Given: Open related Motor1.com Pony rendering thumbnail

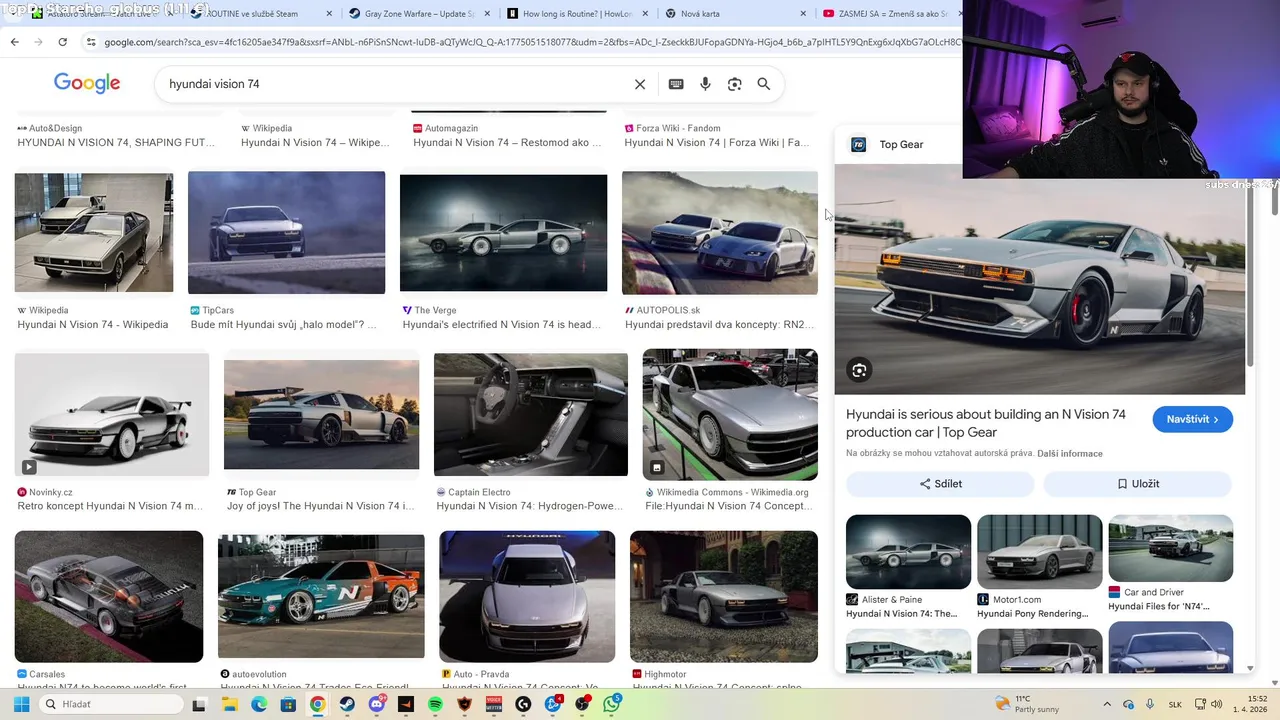Looking at the screenshot, I should 1040,552.
